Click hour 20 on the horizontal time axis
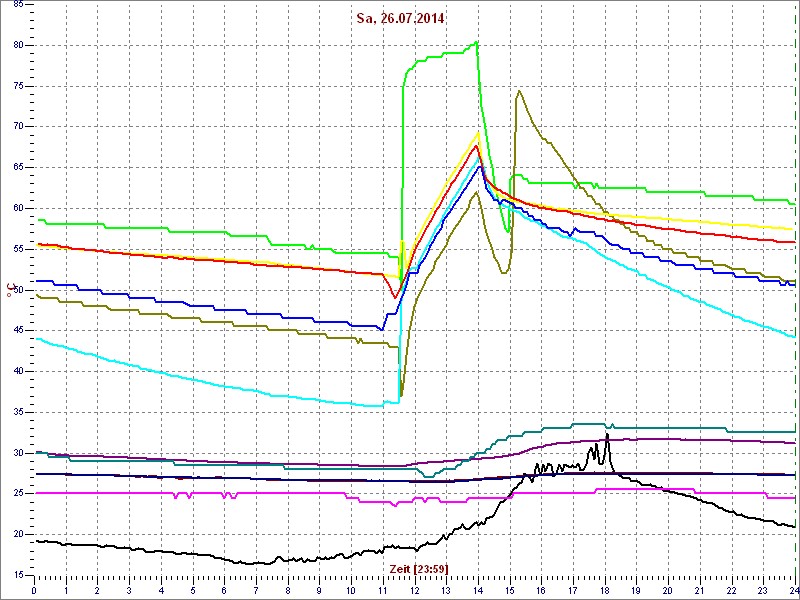 (x=668, y=591)
